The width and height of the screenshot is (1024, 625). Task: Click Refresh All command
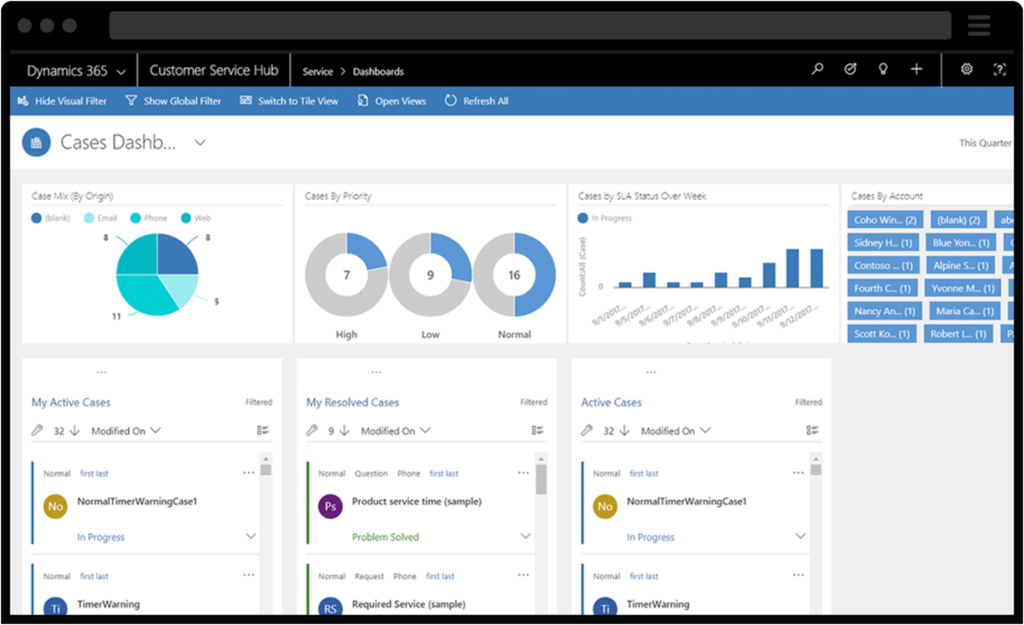477,101
